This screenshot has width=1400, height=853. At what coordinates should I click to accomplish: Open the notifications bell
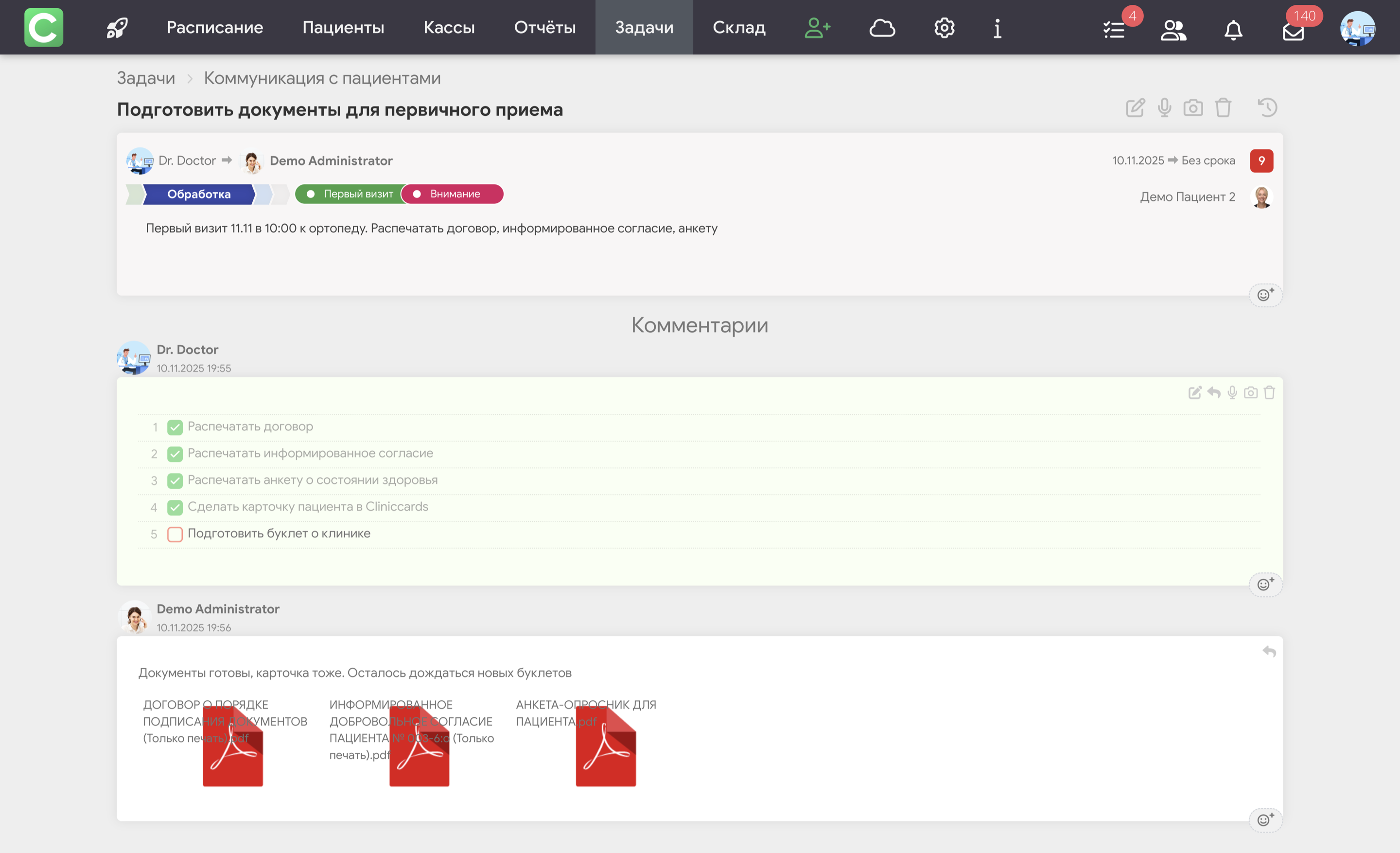click(1233, 30)
